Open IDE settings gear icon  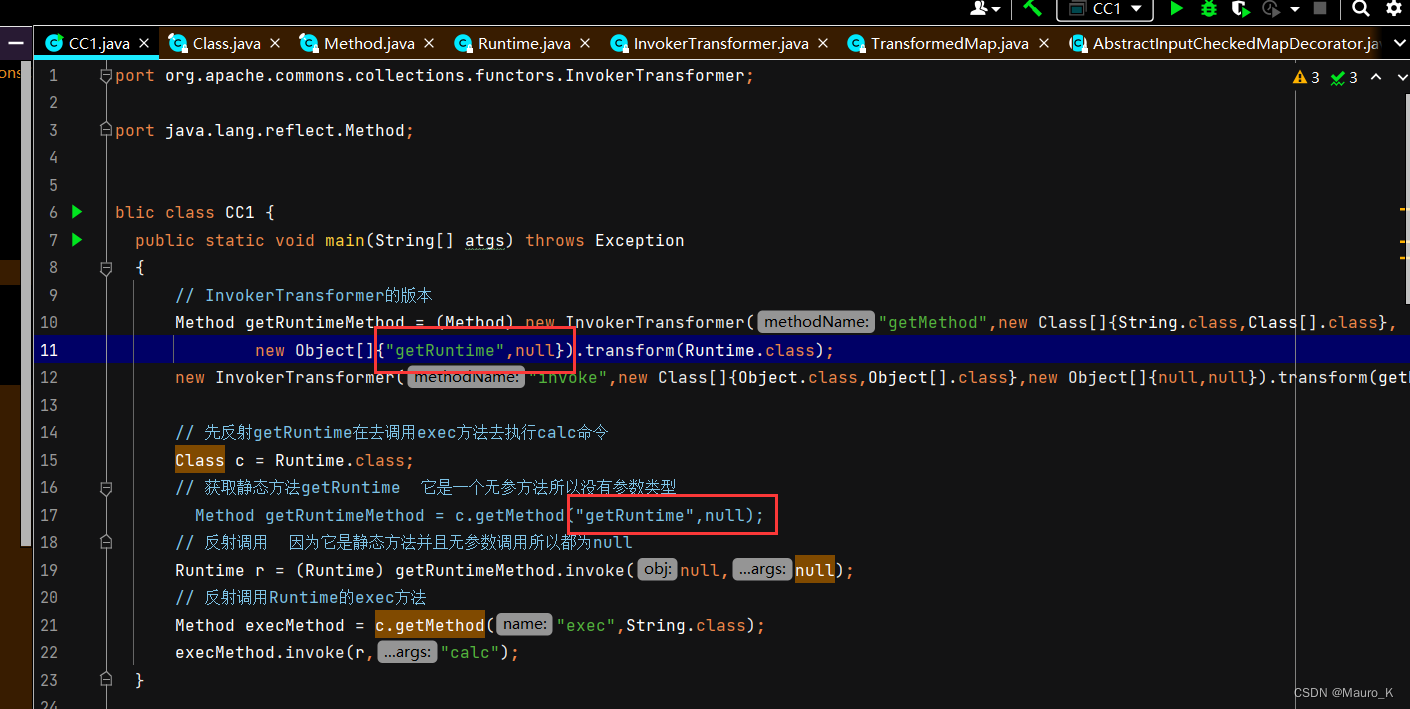[x=1394, y=8]
